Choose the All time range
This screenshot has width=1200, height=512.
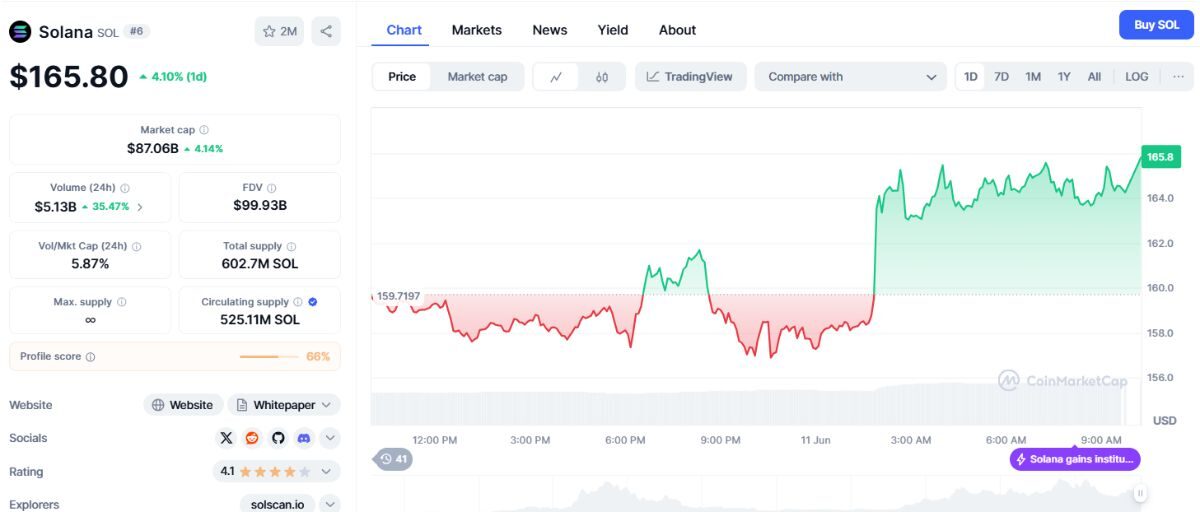(1094, 77)
